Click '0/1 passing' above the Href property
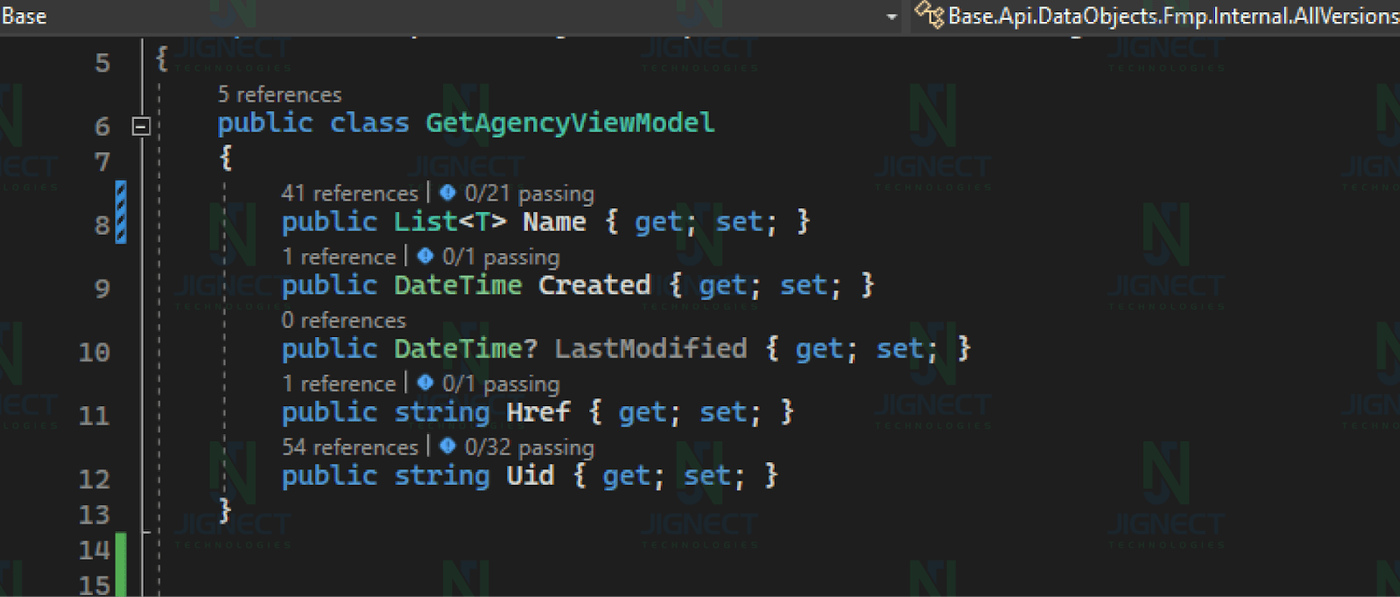This screenshot has height=597, width=1400. click(x=499, y=384)
